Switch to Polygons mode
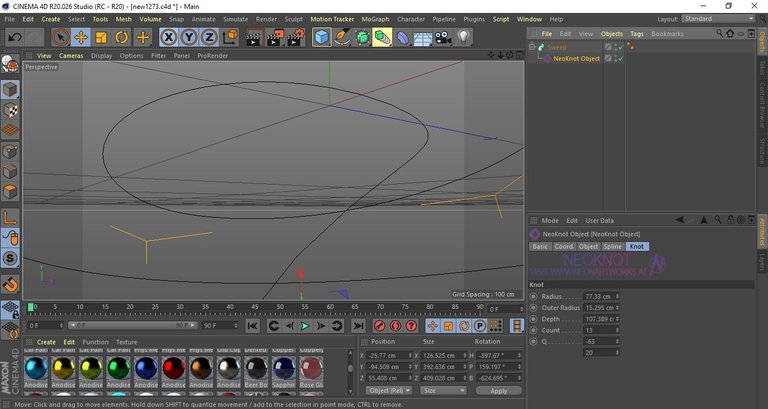768x409 pixels. click(10, 192)
